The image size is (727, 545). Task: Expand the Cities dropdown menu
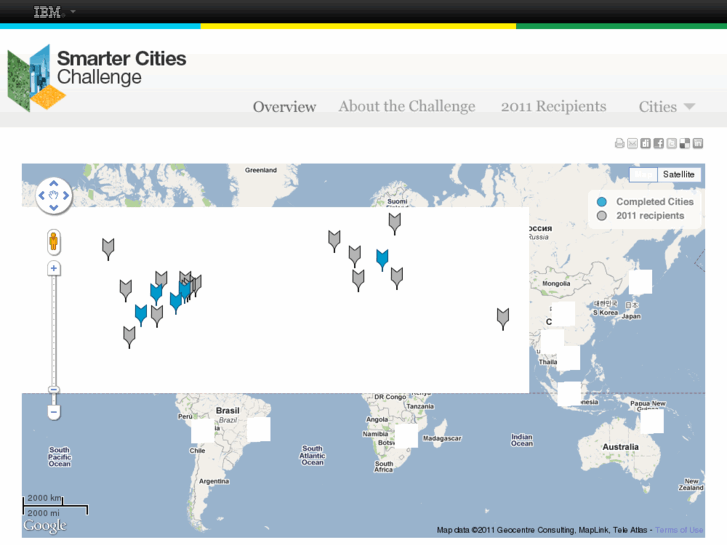click(x=667, y=107)
